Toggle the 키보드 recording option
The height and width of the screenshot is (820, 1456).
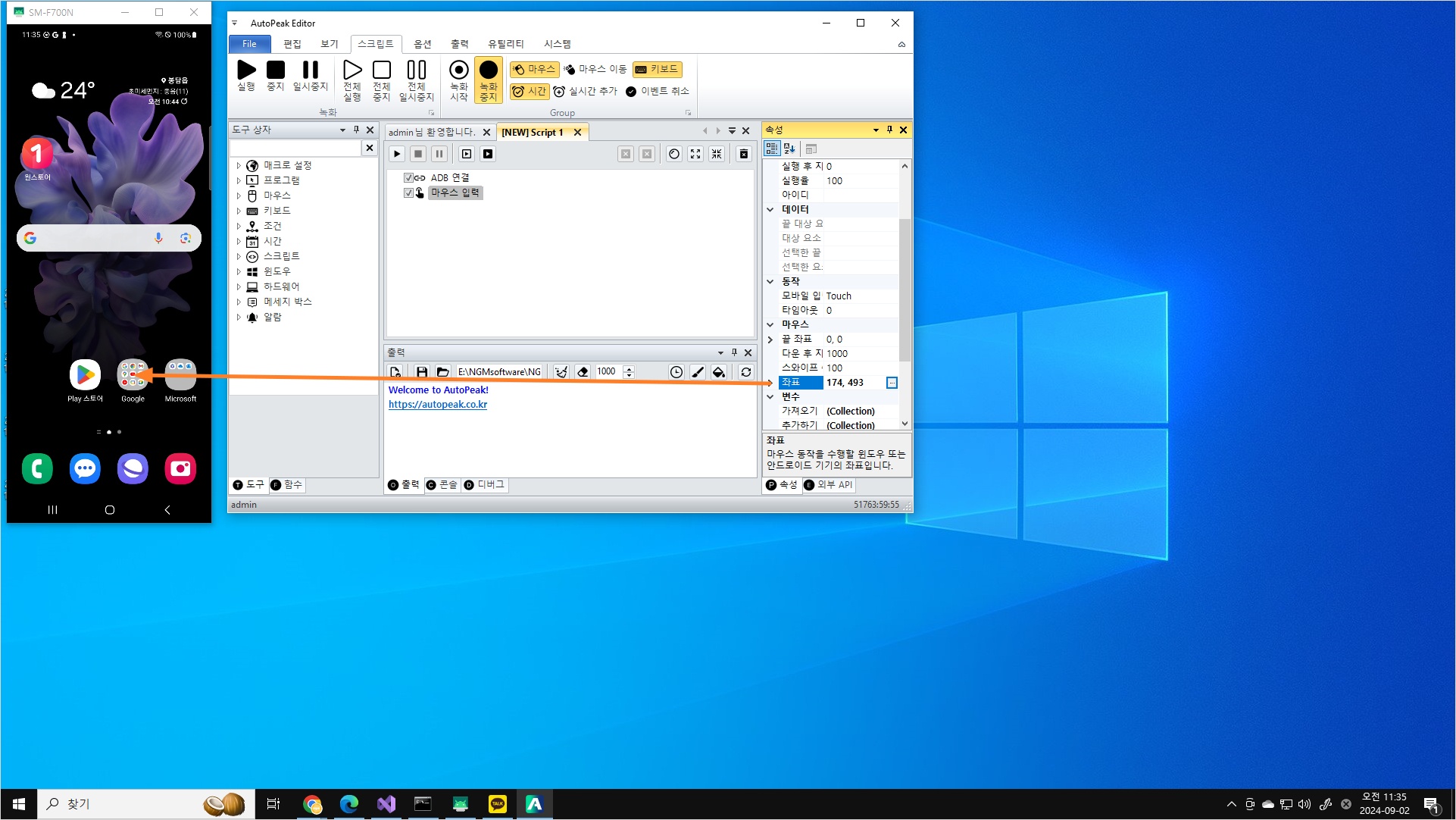coord(658,69)
